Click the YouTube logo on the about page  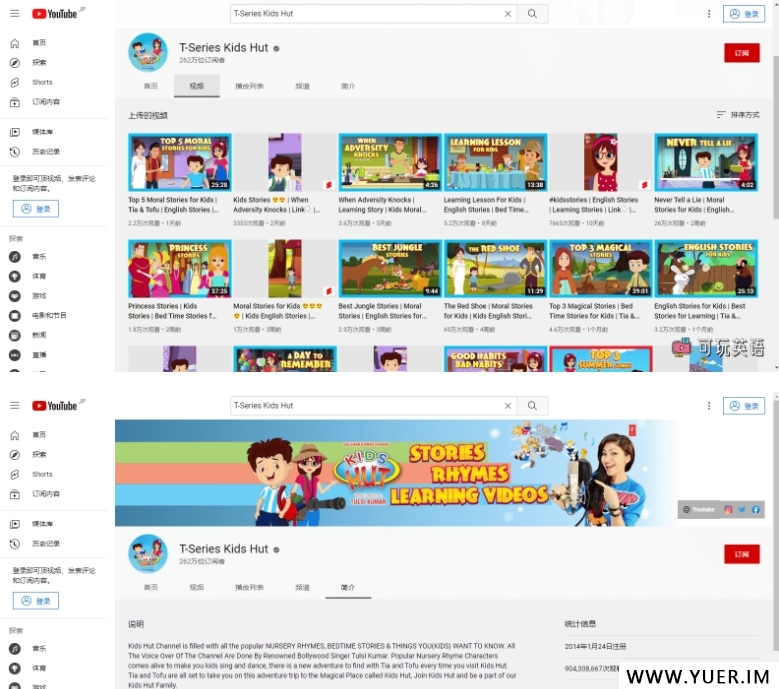click(55, 405)
